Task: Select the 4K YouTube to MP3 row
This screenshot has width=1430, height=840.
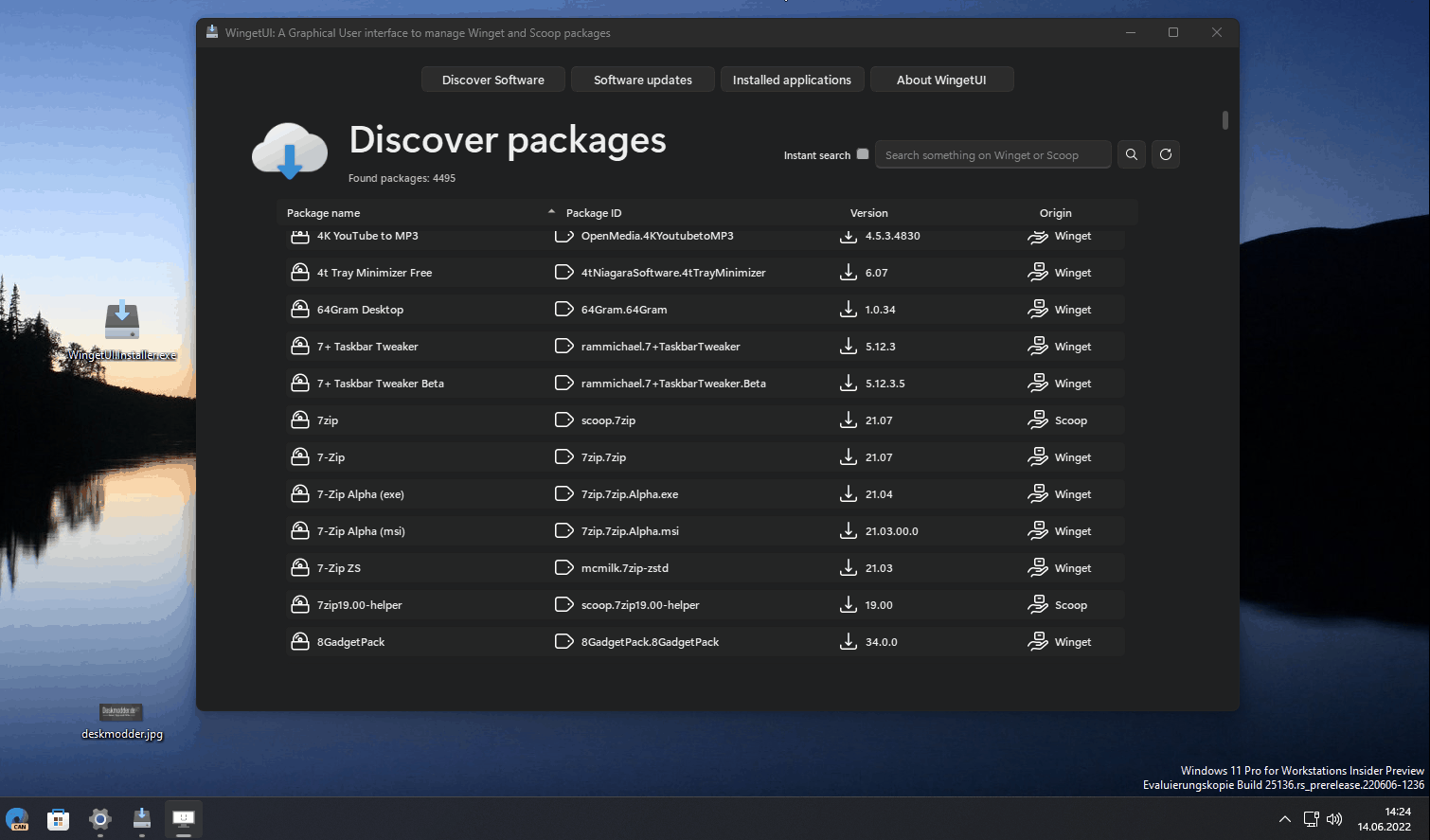Action: pos(706,236)
